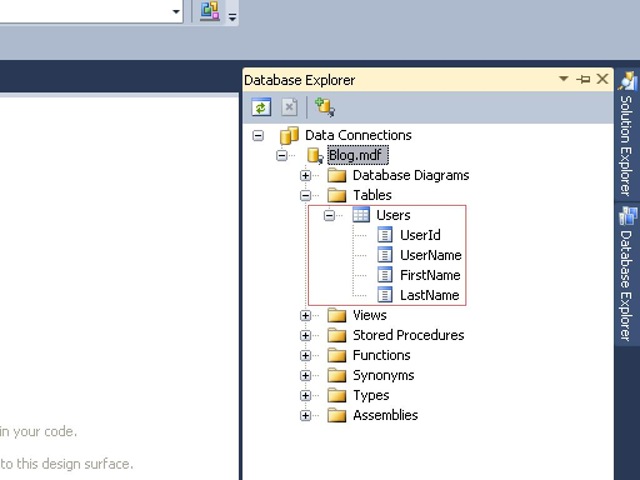Open the combo box dropdown arrow in top toolbar
This screenshot has width=640, height=480.
point(176,11)
